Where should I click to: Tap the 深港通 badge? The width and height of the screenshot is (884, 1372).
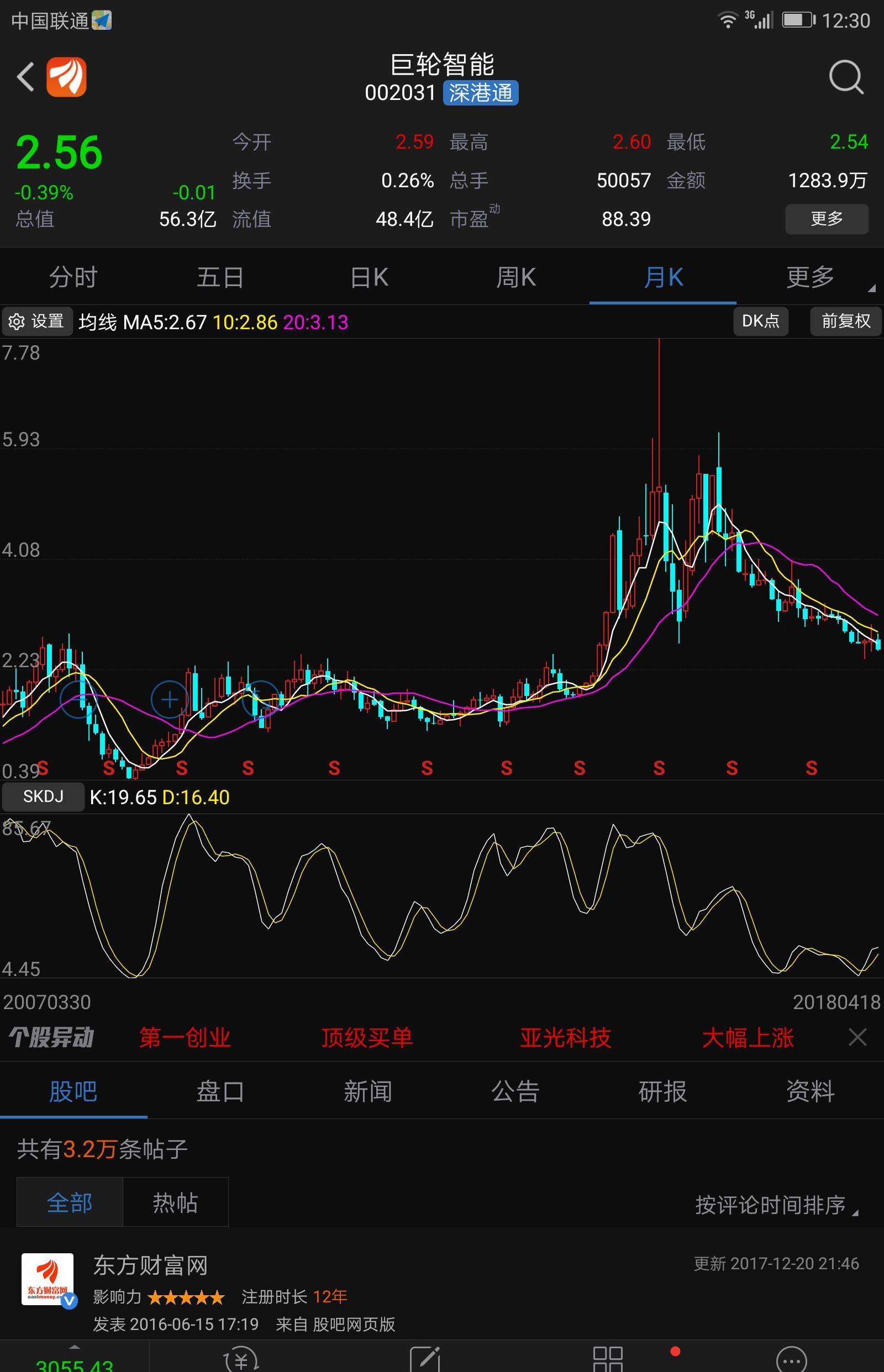(481, 93)
